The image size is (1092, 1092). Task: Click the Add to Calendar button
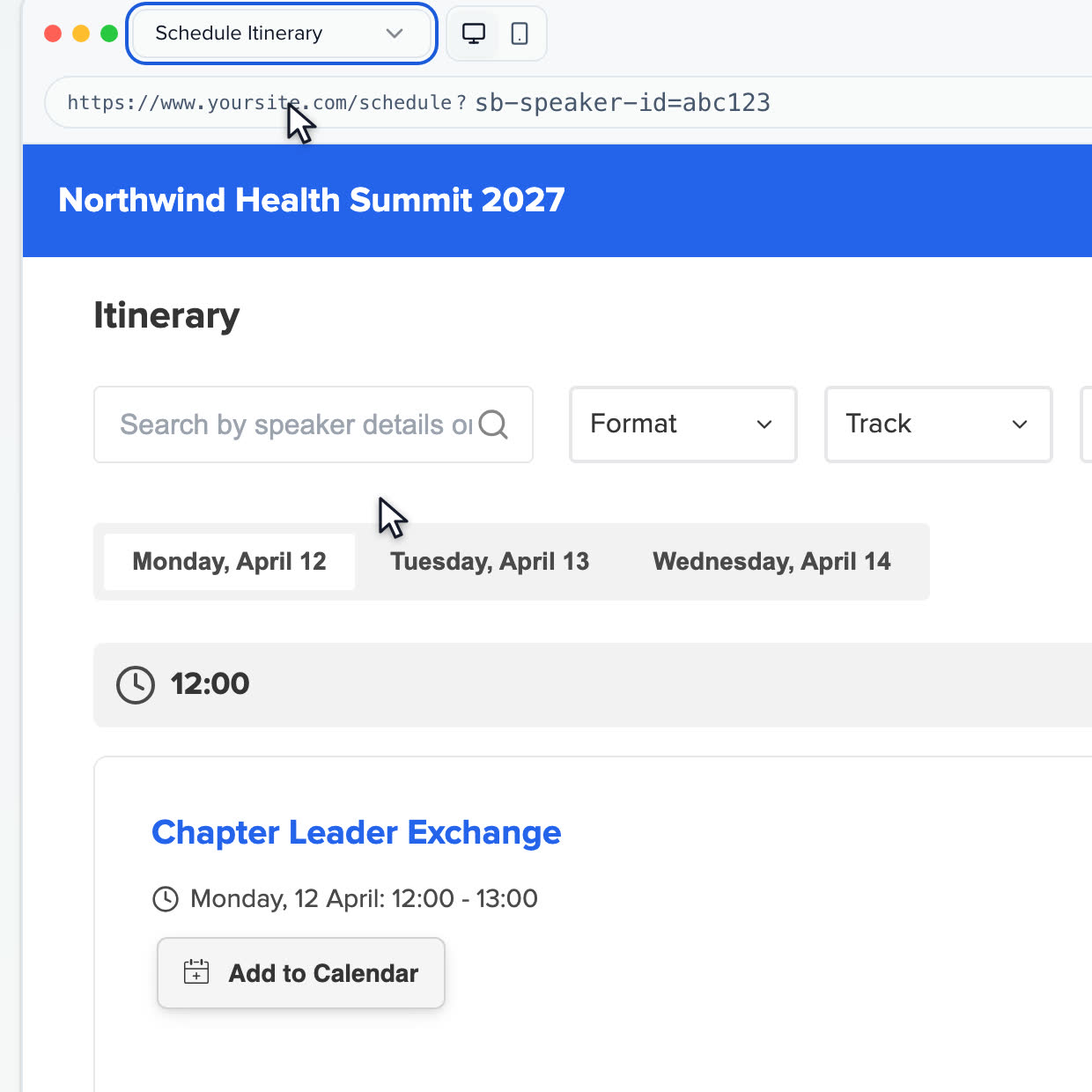pos(301,973)
